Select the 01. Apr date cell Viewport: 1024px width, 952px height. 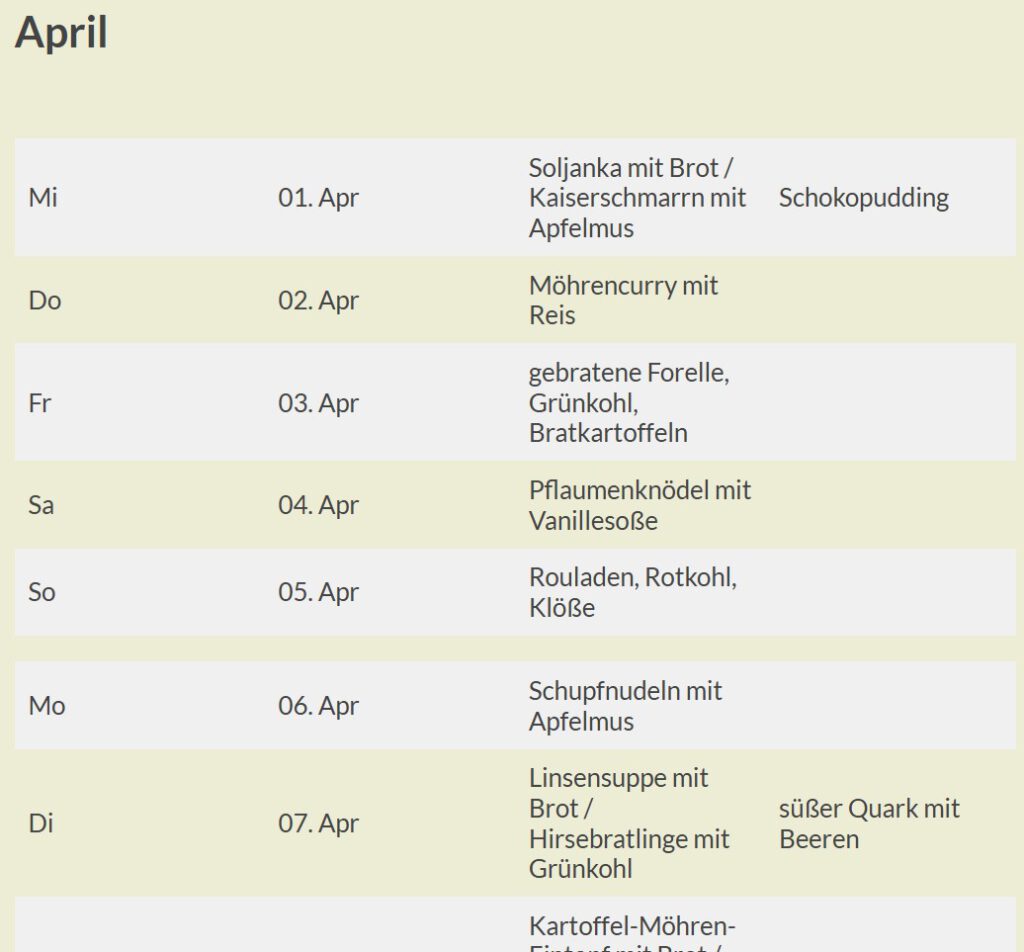point(318,197)
